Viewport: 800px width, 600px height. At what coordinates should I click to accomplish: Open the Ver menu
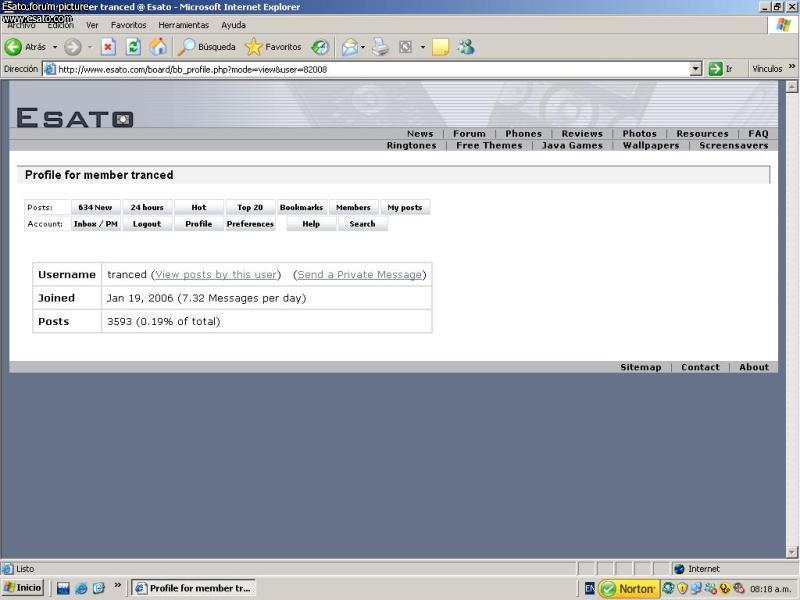(x=92, y=25)
